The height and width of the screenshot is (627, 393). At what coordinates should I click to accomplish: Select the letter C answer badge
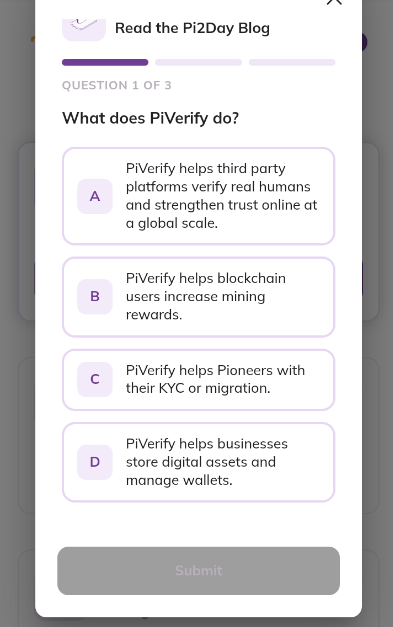click(x=95, y=379)
